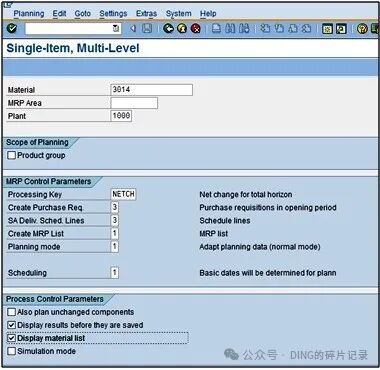Enable Simulation mode checkbox

[12, 351]
